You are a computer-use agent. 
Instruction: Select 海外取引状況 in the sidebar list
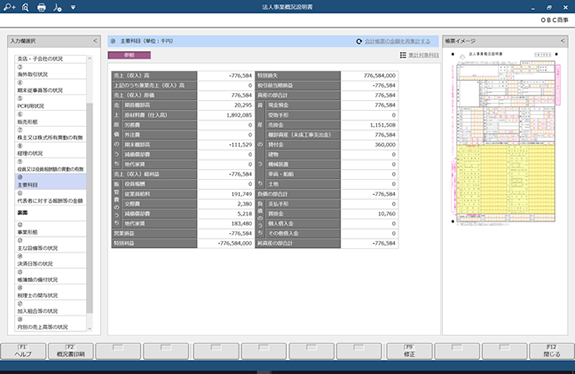51,71
